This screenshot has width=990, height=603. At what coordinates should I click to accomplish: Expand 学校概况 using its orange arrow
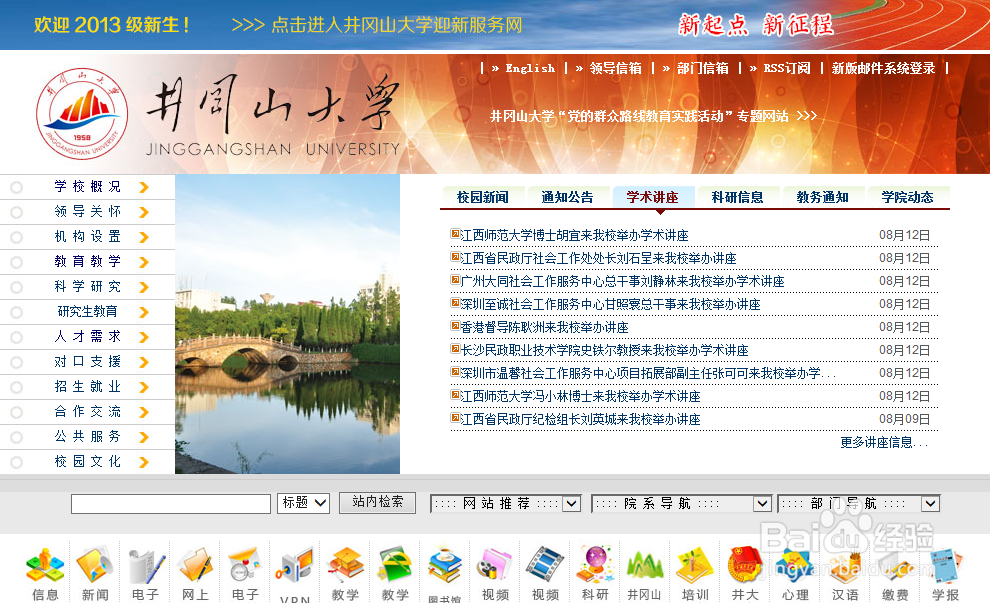pyautogui.click(x=144, y=188)
